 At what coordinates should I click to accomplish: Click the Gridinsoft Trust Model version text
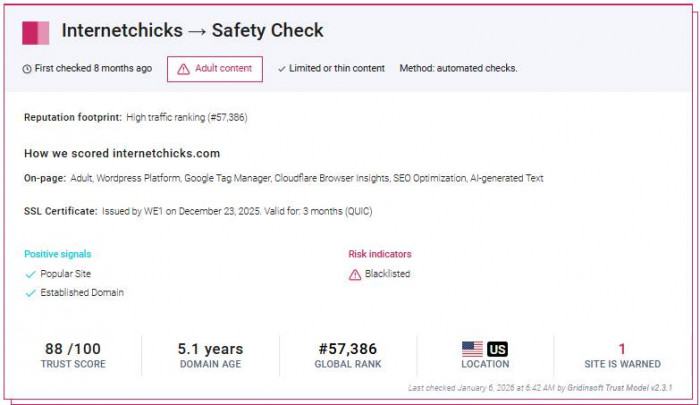point(621,387)
